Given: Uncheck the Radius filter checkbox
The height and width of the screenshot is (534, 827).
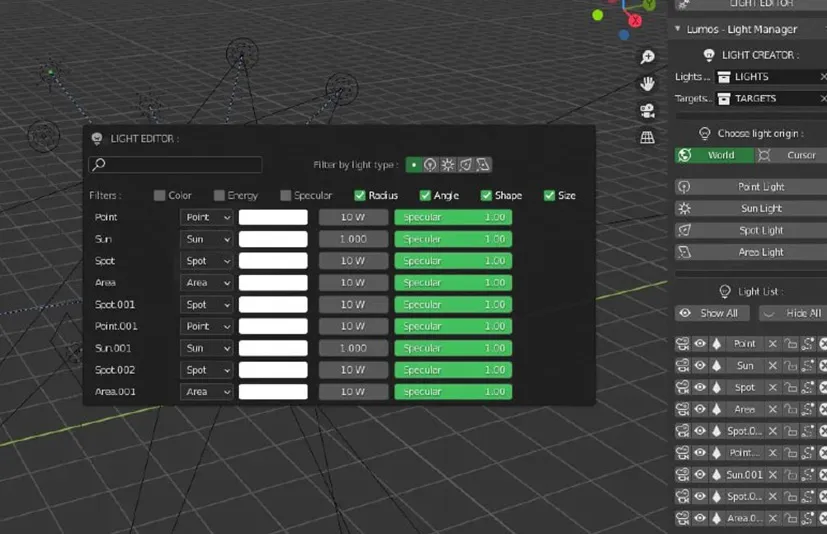Looking at the screenshot, I should point(360,196).
